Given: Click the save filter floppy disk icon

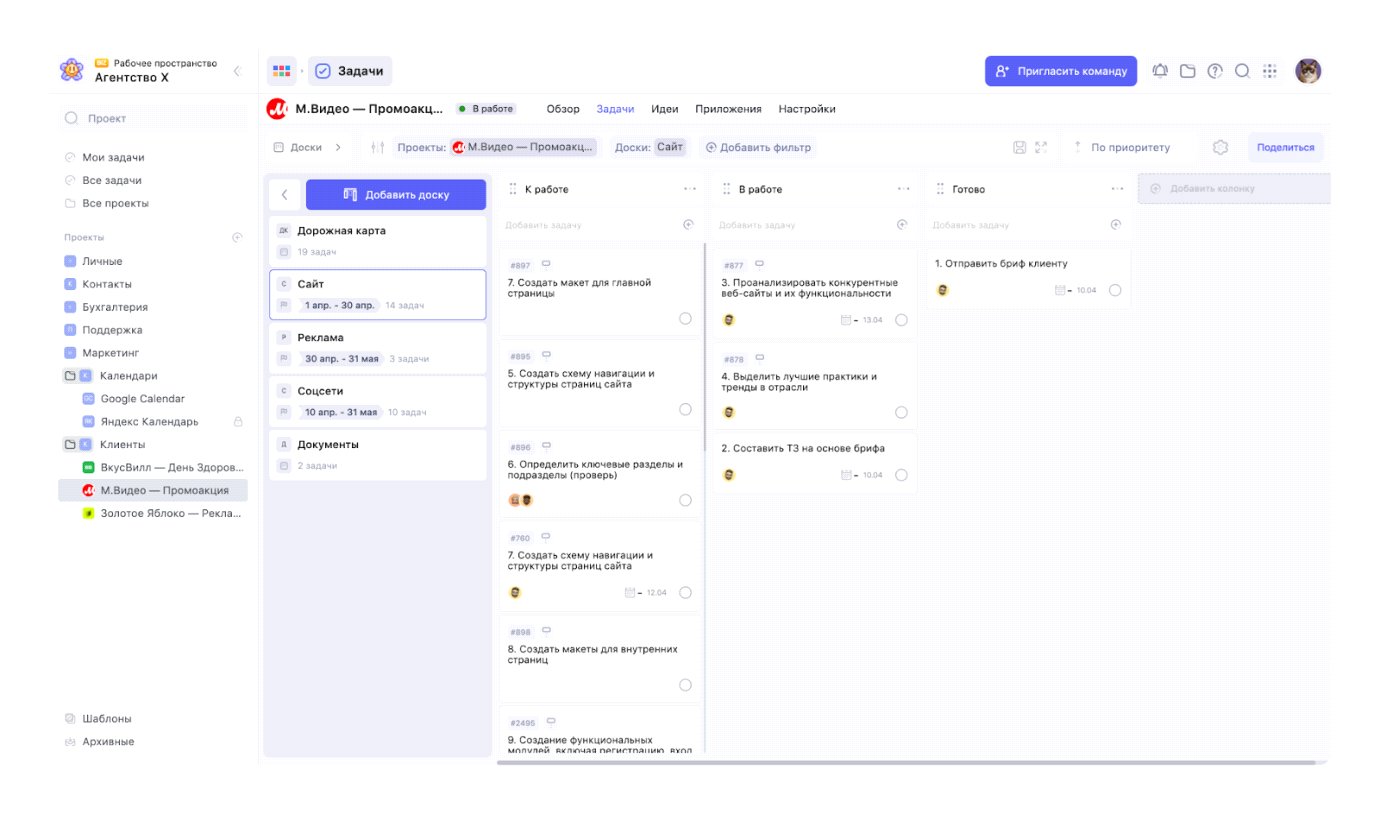Looking at the screenshot, I should click(x=1019, y=147).
